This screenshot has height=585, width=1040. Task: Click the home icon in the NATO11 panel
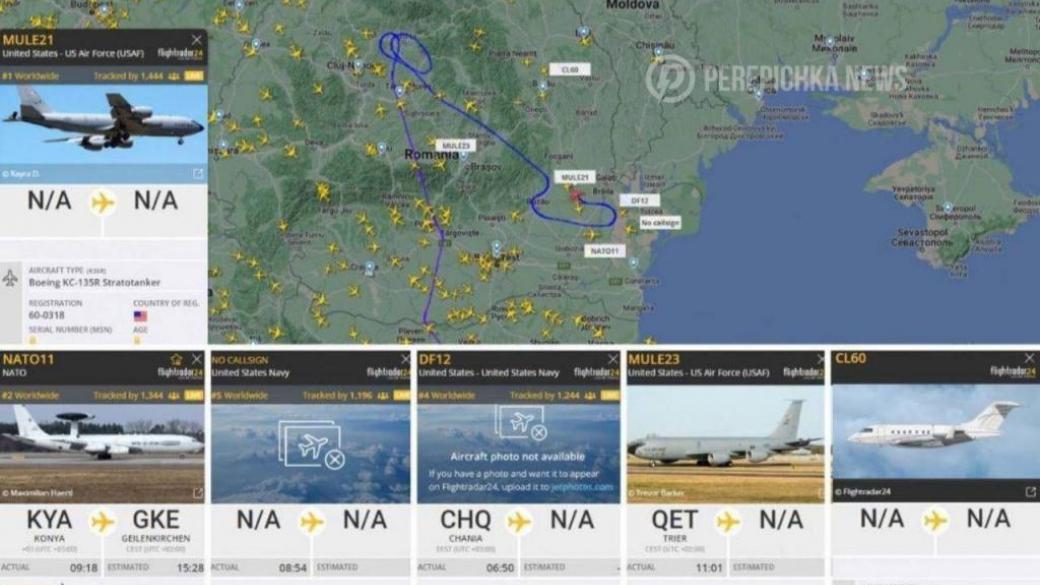[176, 359]
